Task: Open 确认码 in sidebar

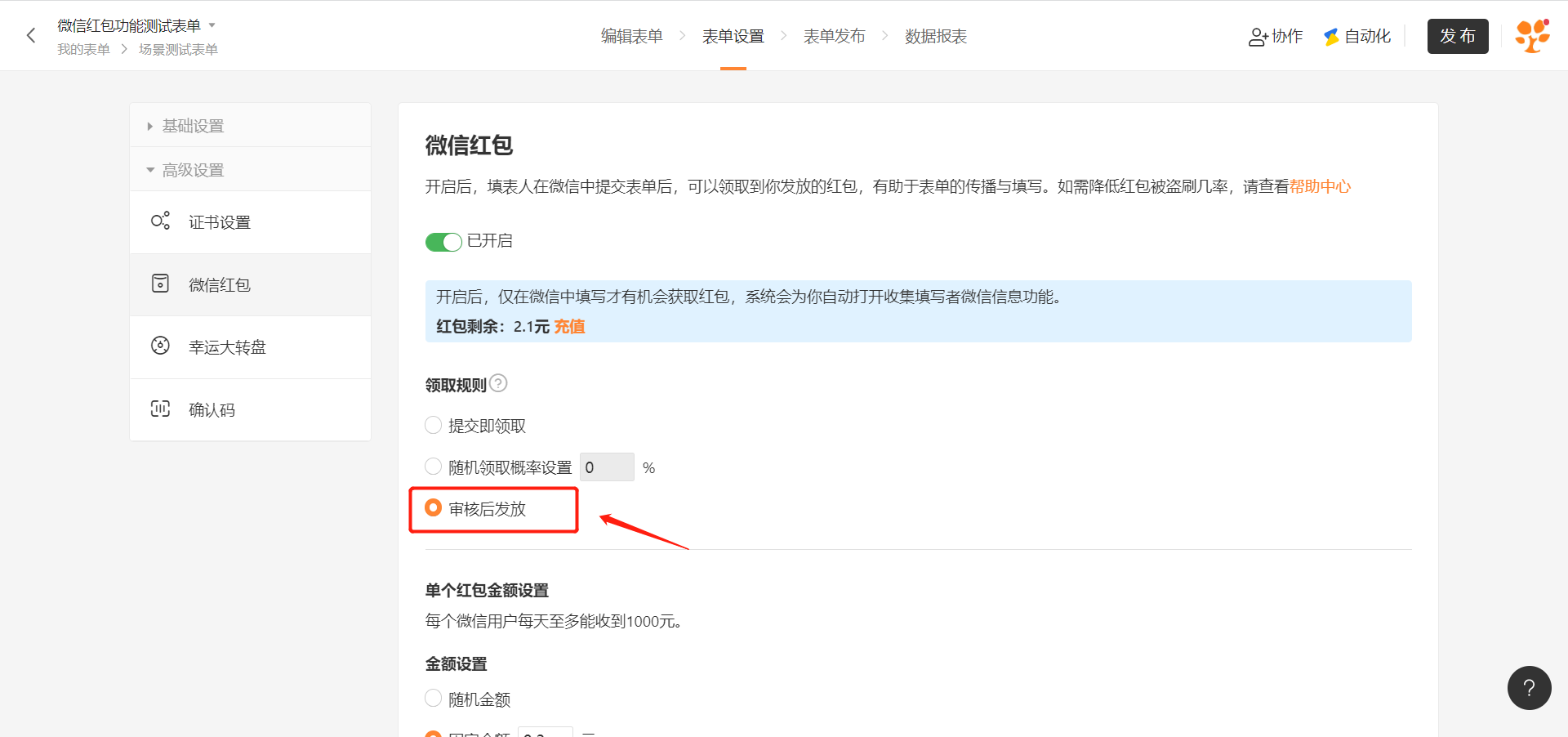Action: tap(250, 409)
